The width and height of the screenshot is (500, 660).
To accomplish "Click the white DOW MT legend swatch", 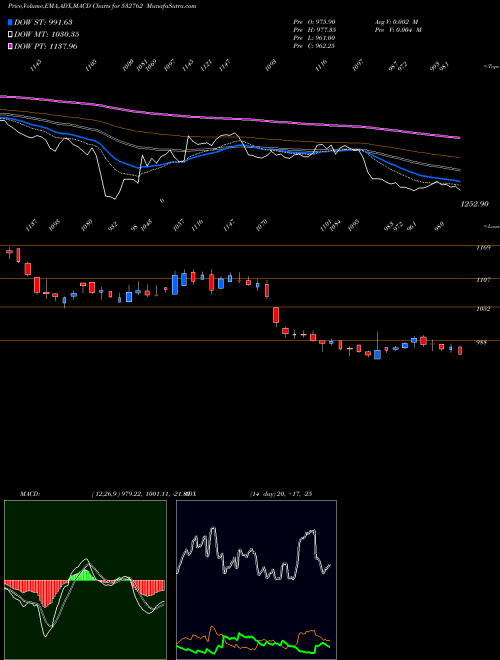I will point(10,35).
